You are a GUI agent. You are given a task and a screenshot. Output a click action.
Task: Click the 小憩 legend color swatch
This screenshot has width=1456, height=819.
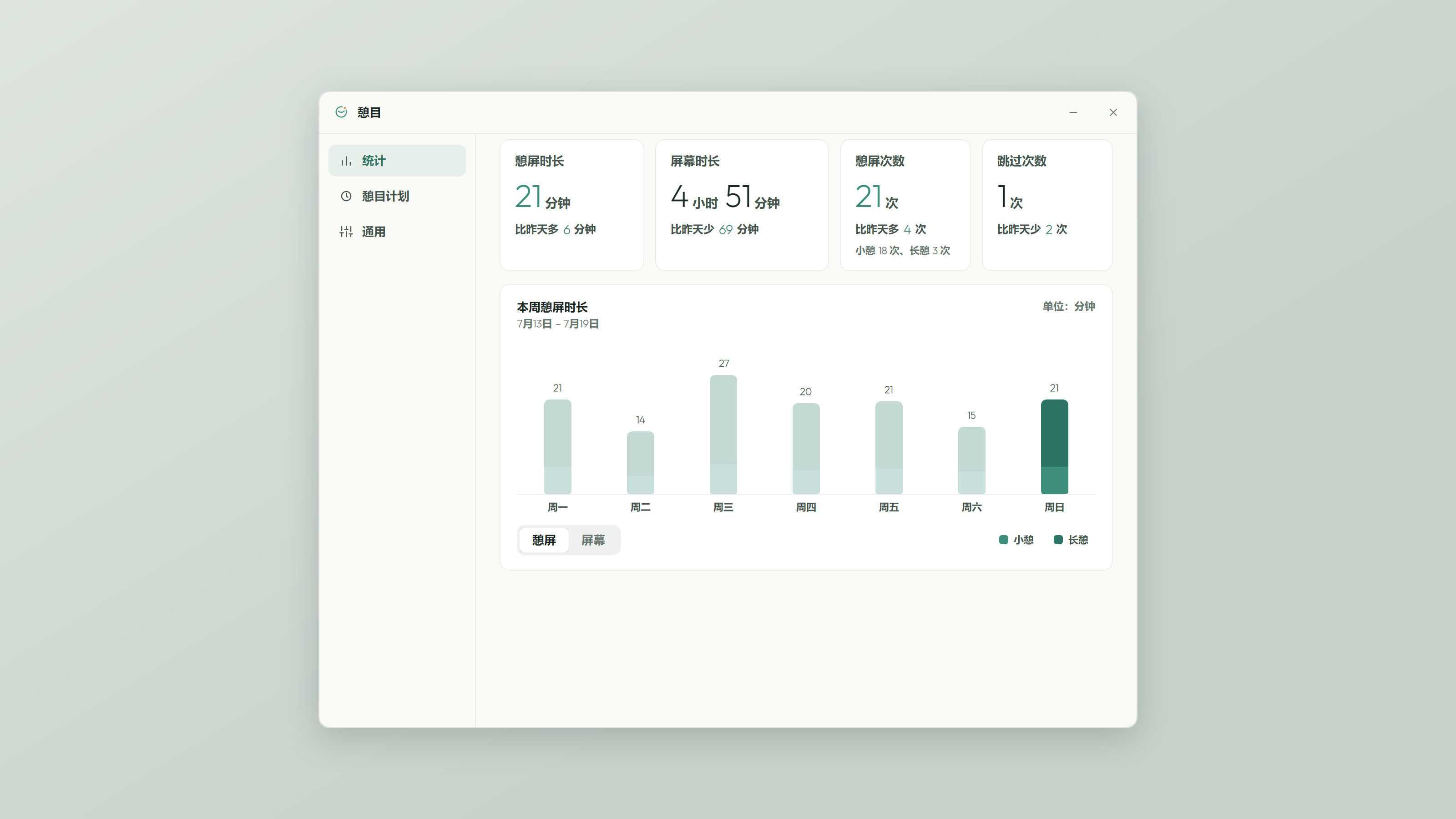pyautogui.click(x=1003, y=540)
